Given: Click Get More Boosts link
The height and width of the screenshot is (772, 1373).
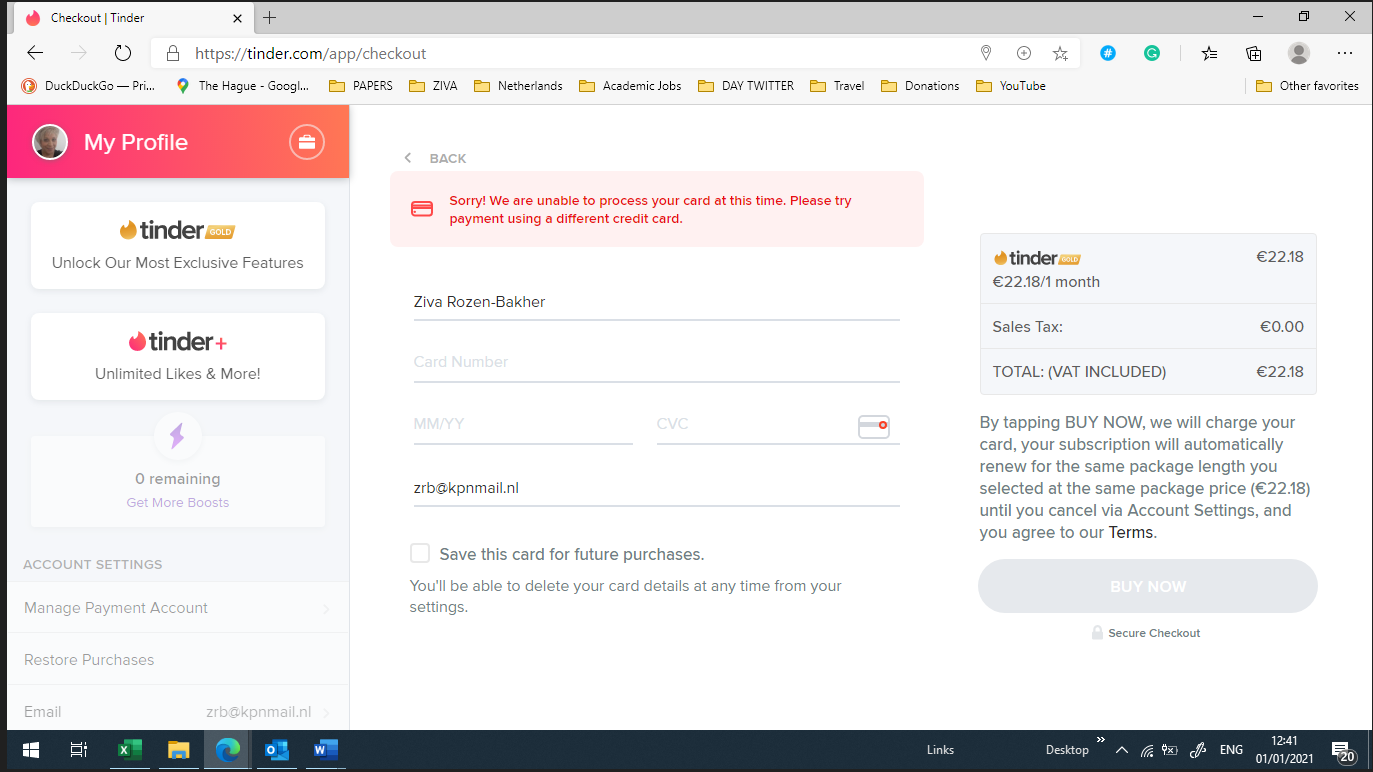Looking at the screenshot, I should tap(178, 502).
